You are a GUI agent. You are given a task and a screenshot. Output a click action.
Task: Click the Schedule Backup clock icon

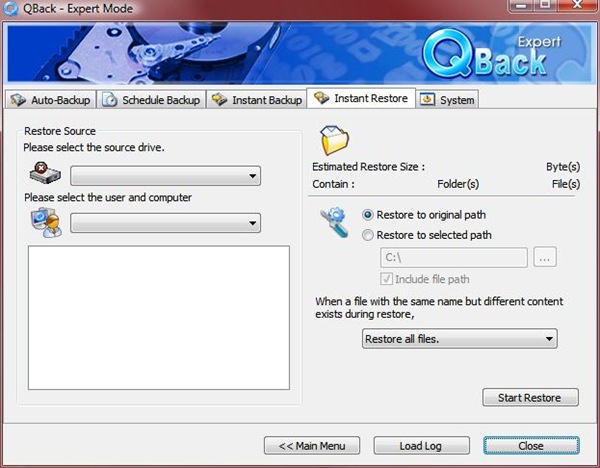tap(110, 100)
